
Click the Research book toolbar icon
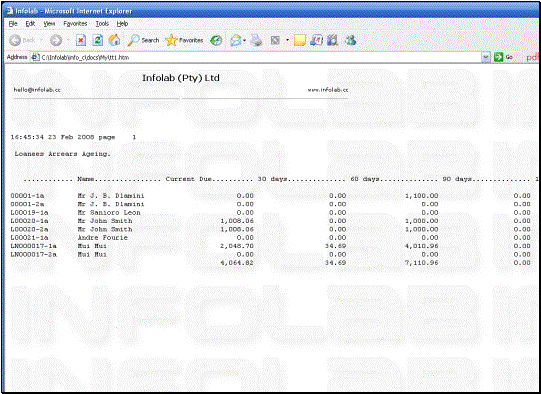click(x=332, y=40)
